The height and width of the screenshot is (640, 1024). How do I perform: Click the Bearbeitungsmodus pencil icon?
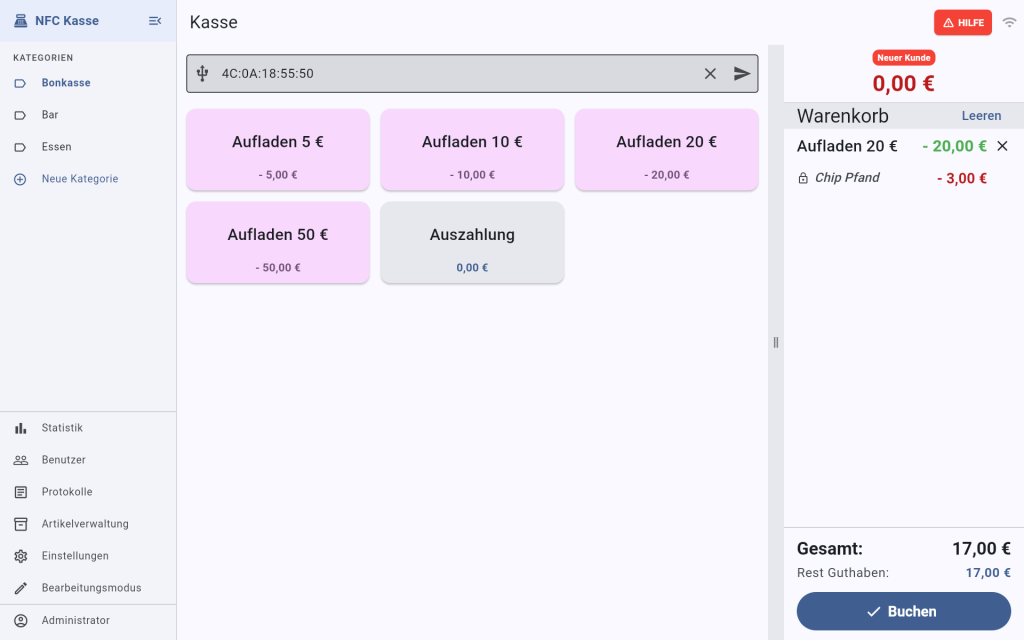pyautogui.click(x=20, y=588)
